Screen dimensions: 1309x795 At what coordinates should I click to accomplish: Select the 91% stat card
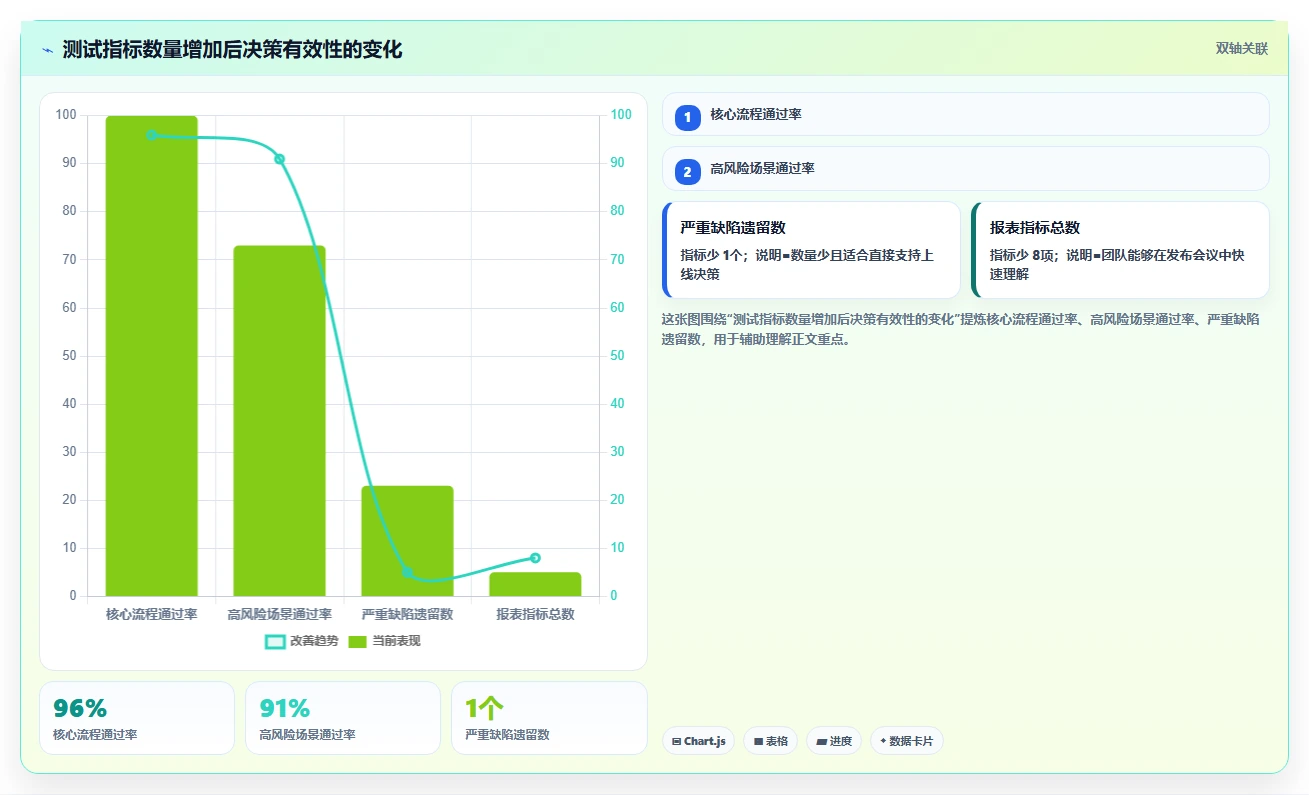tap(343, 718)
